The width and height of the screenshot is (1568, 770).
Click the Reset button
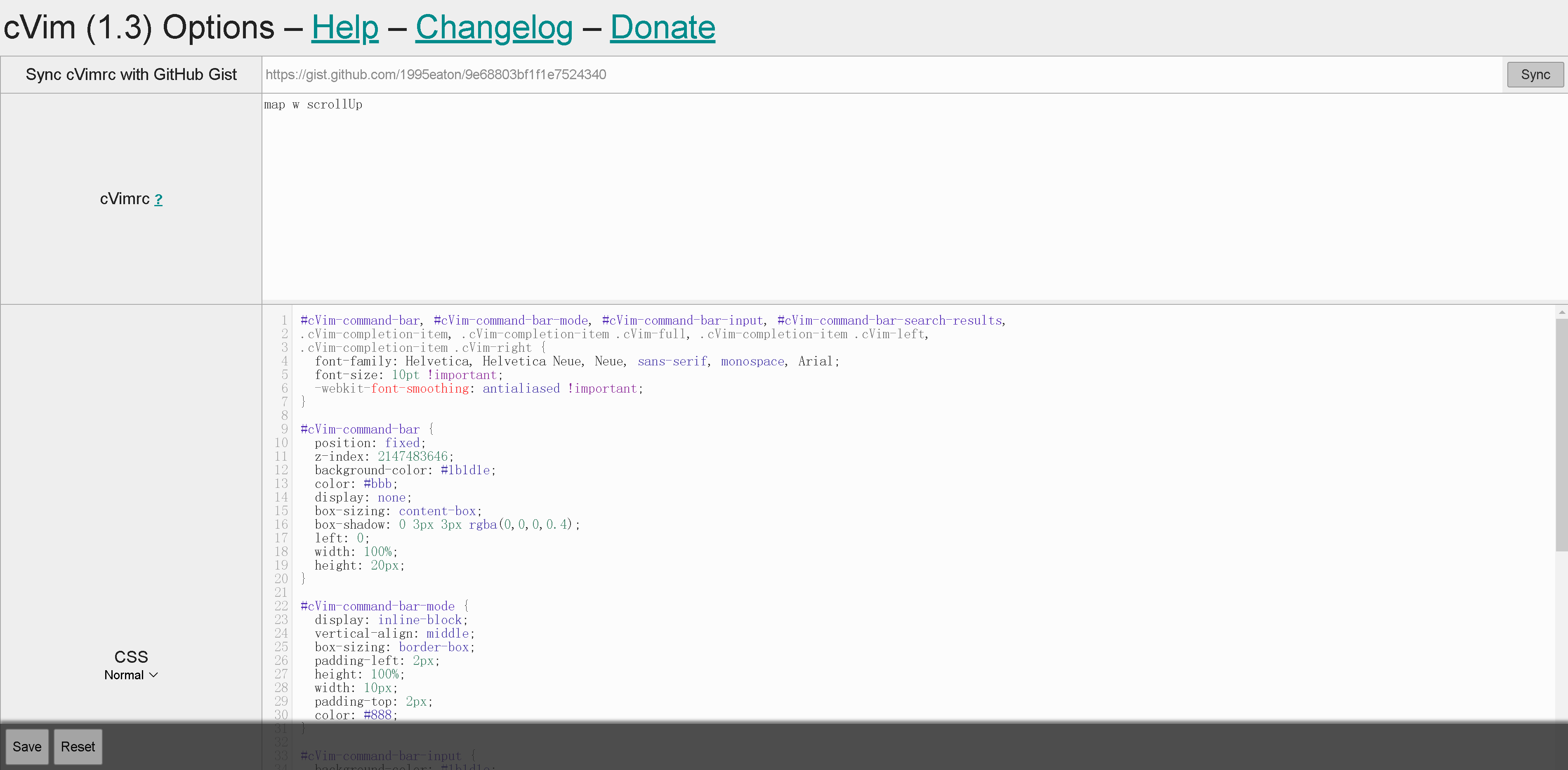click(77, 747)
